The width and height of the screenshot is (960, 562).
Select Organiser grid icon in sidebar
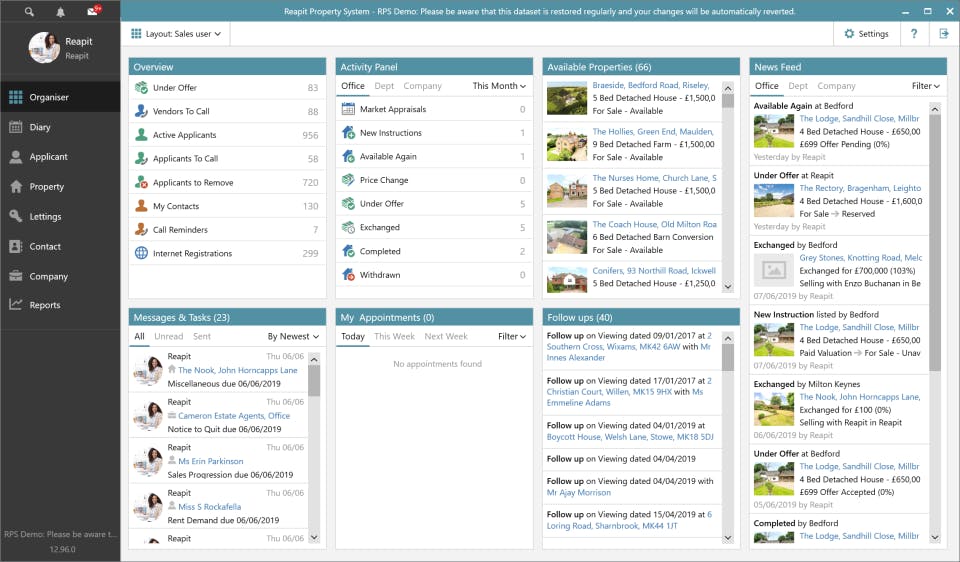(x=16, y=97)
